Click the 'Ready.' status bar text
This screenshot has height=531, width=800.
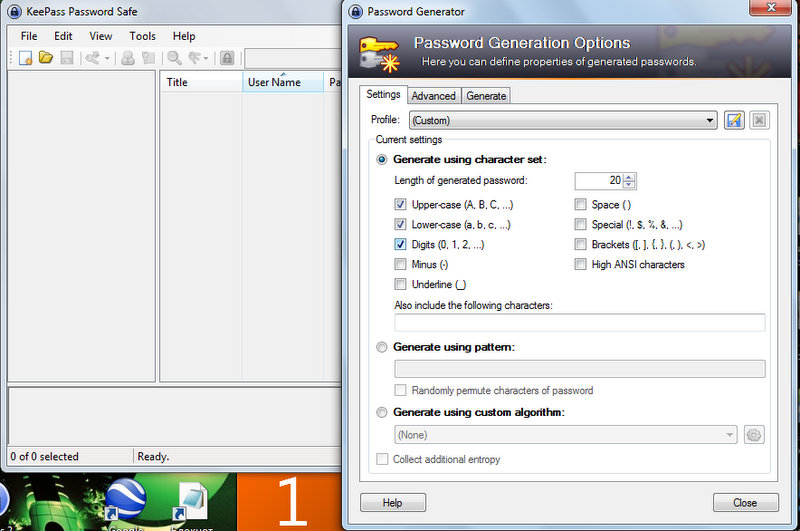153,457
